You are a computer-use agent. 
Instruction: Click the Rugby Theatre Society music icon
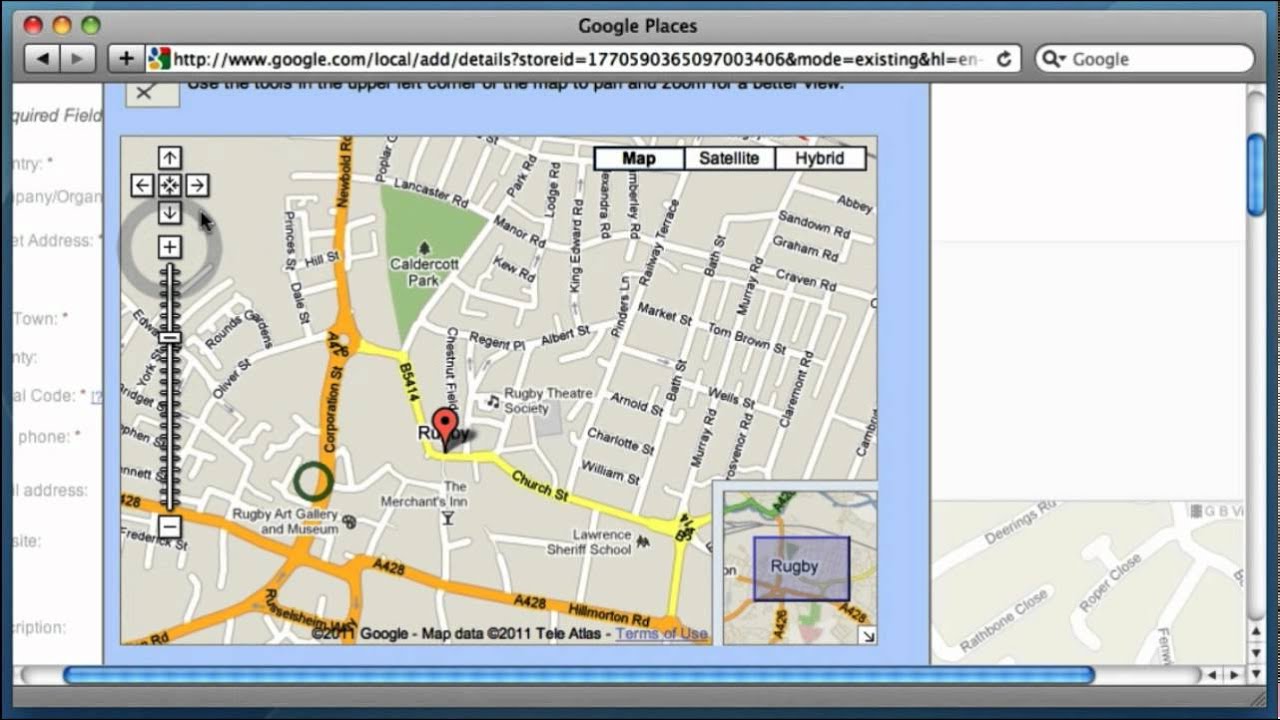tap(492, 401)
